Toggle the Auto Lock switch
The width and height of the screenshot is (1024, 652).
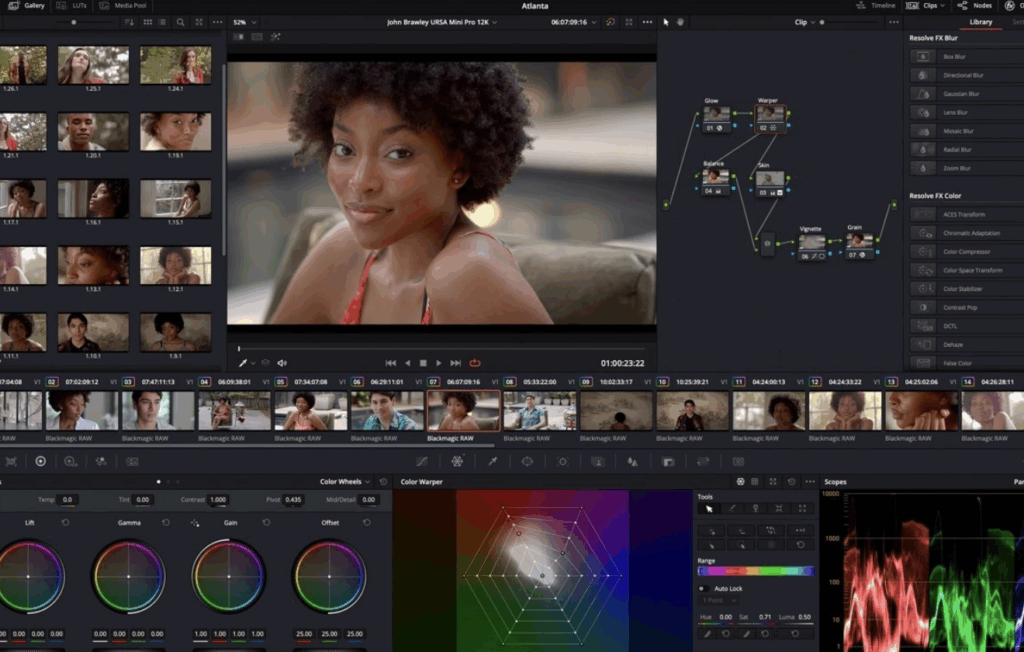coord(703,589)
